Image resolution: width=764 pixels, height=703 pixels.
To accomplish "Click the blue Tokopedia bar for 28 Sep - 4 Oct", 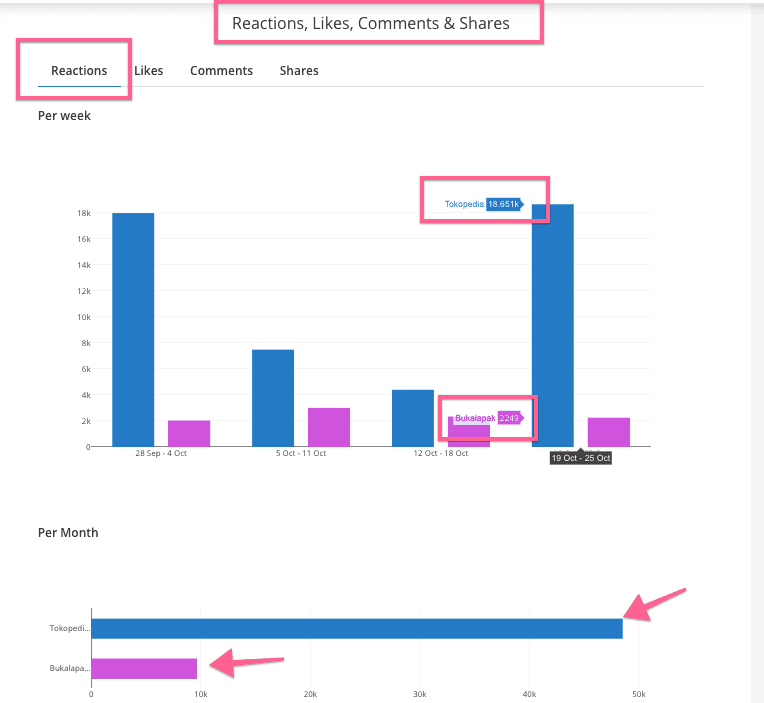I will (x=133, y=329).
